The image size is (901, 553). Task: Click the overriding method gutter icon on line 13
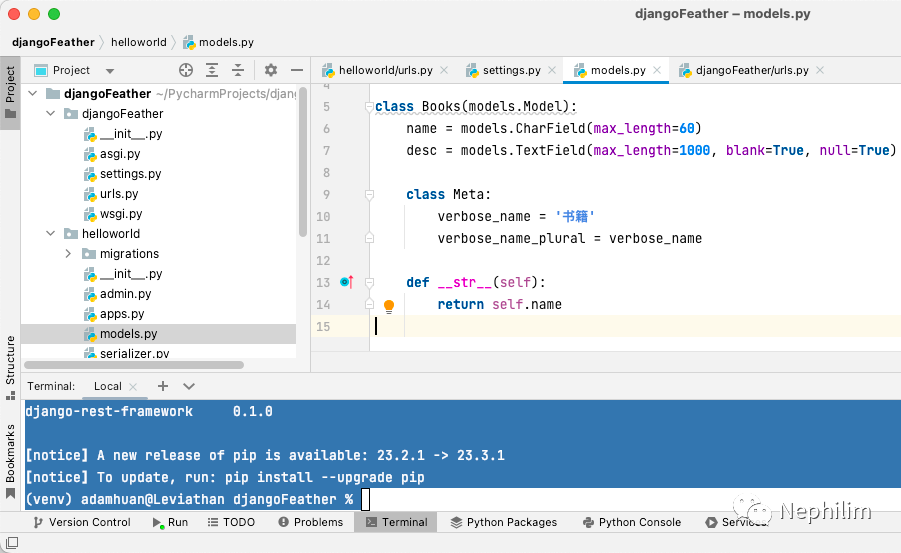[x=346, y=282]
